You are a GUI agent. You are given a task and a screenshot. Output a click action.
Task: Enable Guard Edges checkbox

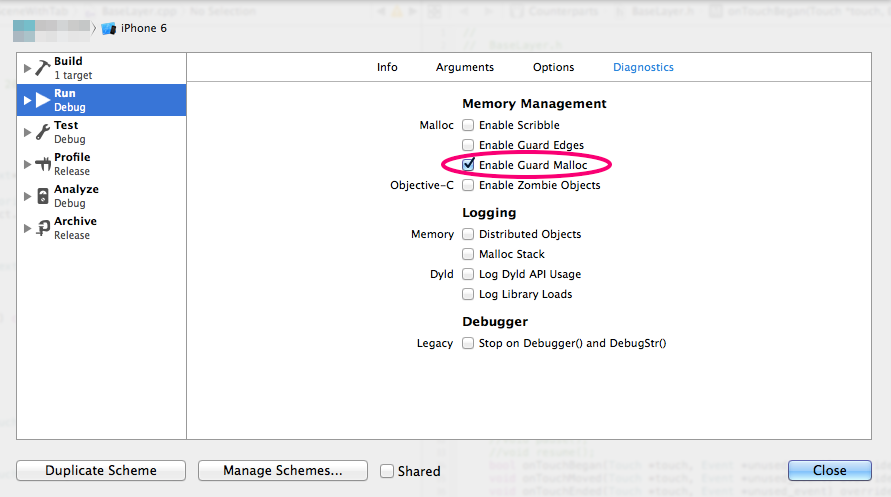tap(468, 145)
